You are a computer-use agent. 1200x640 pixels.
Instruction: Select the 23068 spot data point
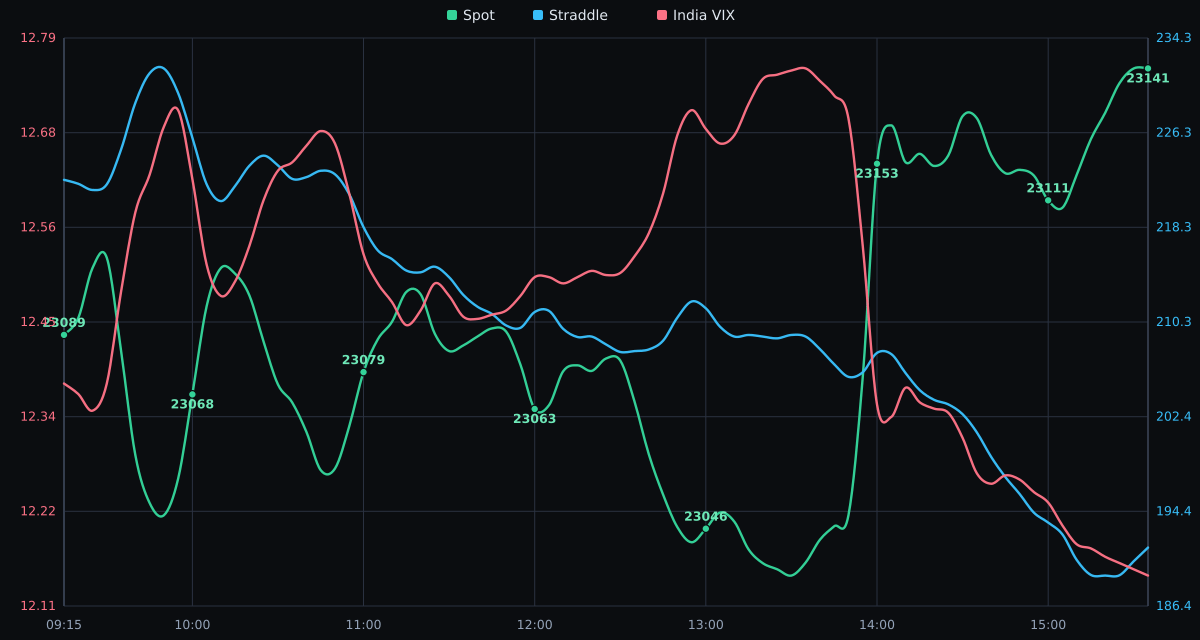point(192,394)
